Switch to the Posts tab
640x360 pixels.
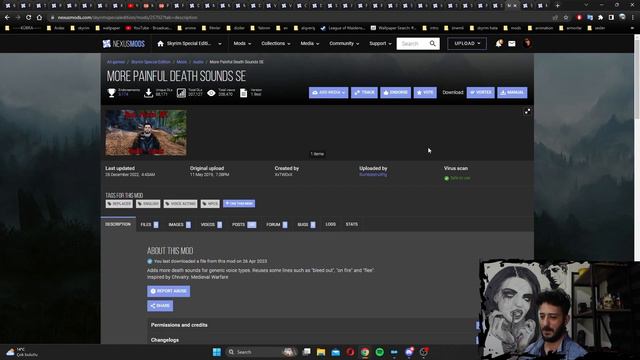tap(244, 224)
